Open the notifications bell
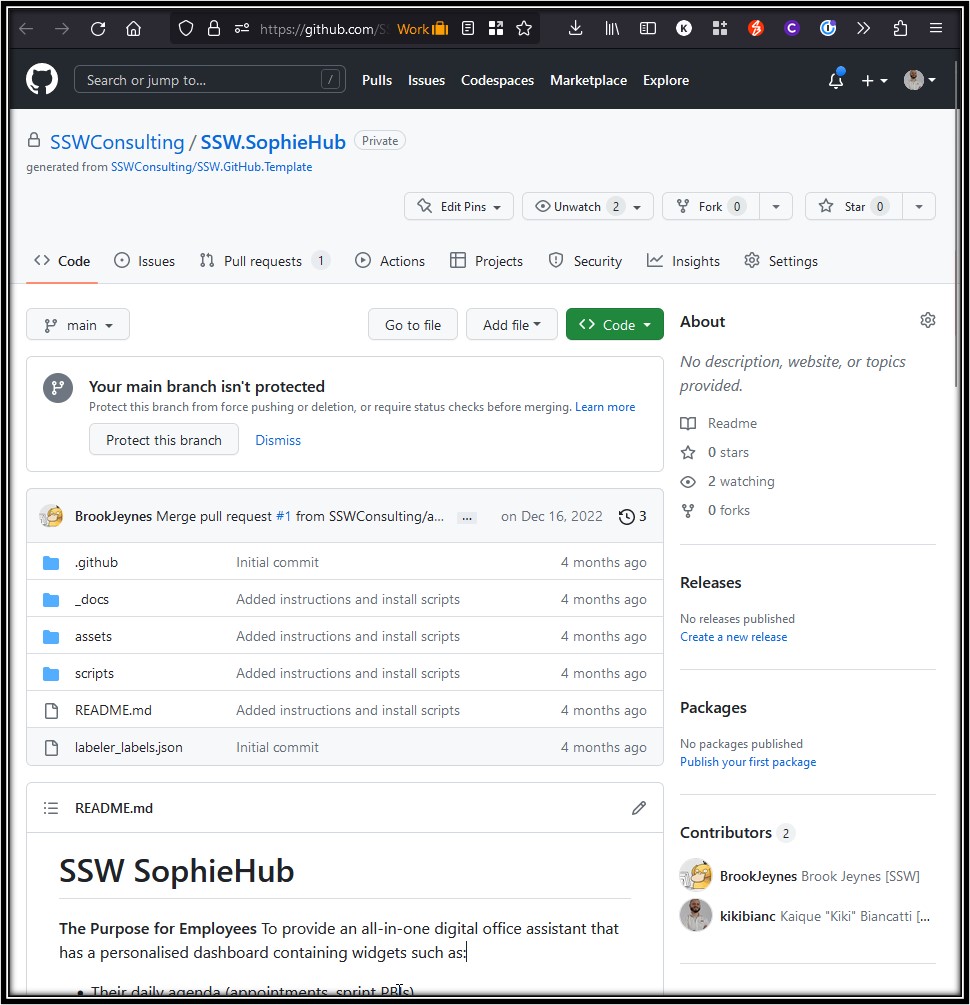Screen dimensions: 970x1005 point(836,81)
